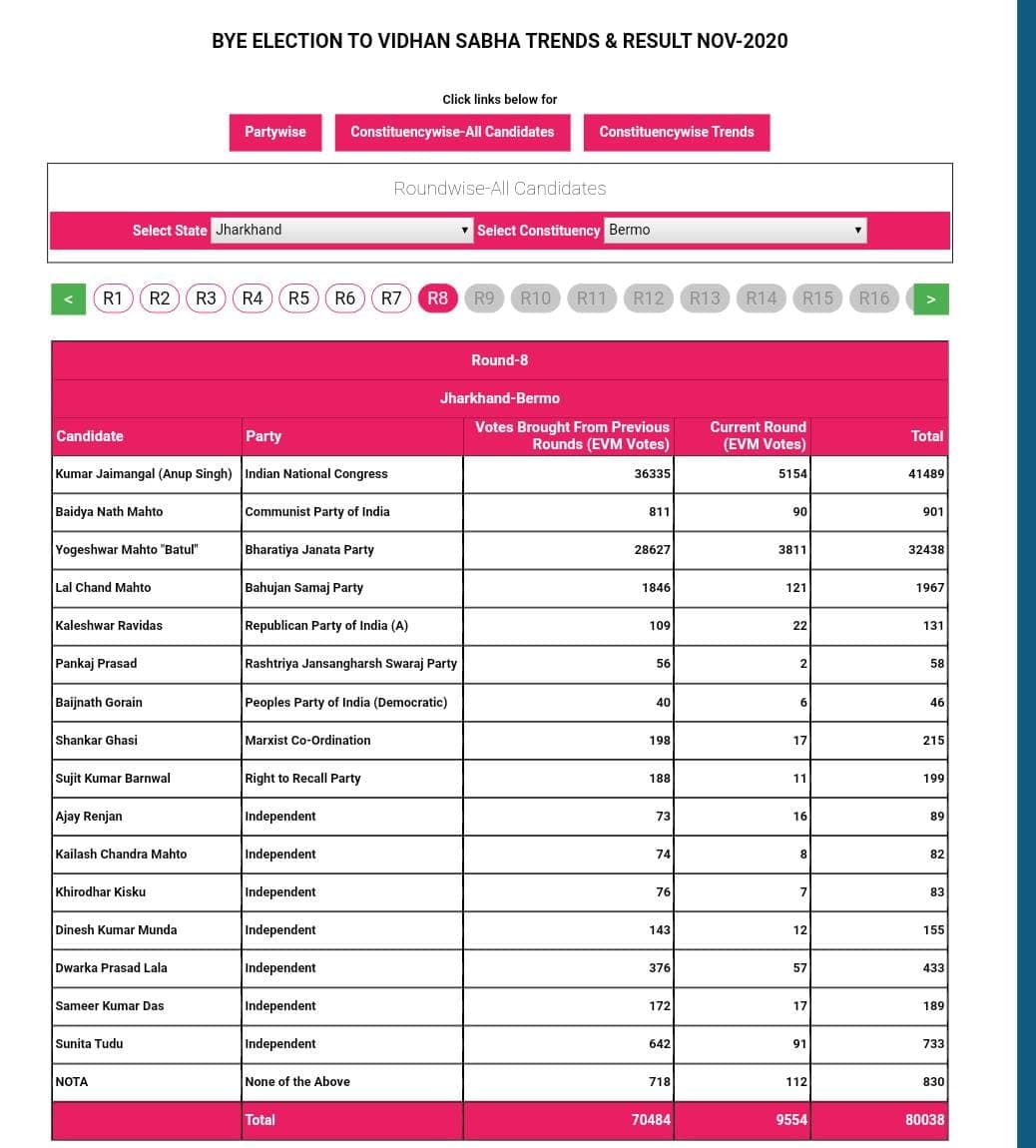The image size is (1036, 1148).
Task: Select the R6 round tab
Action: 345,297
